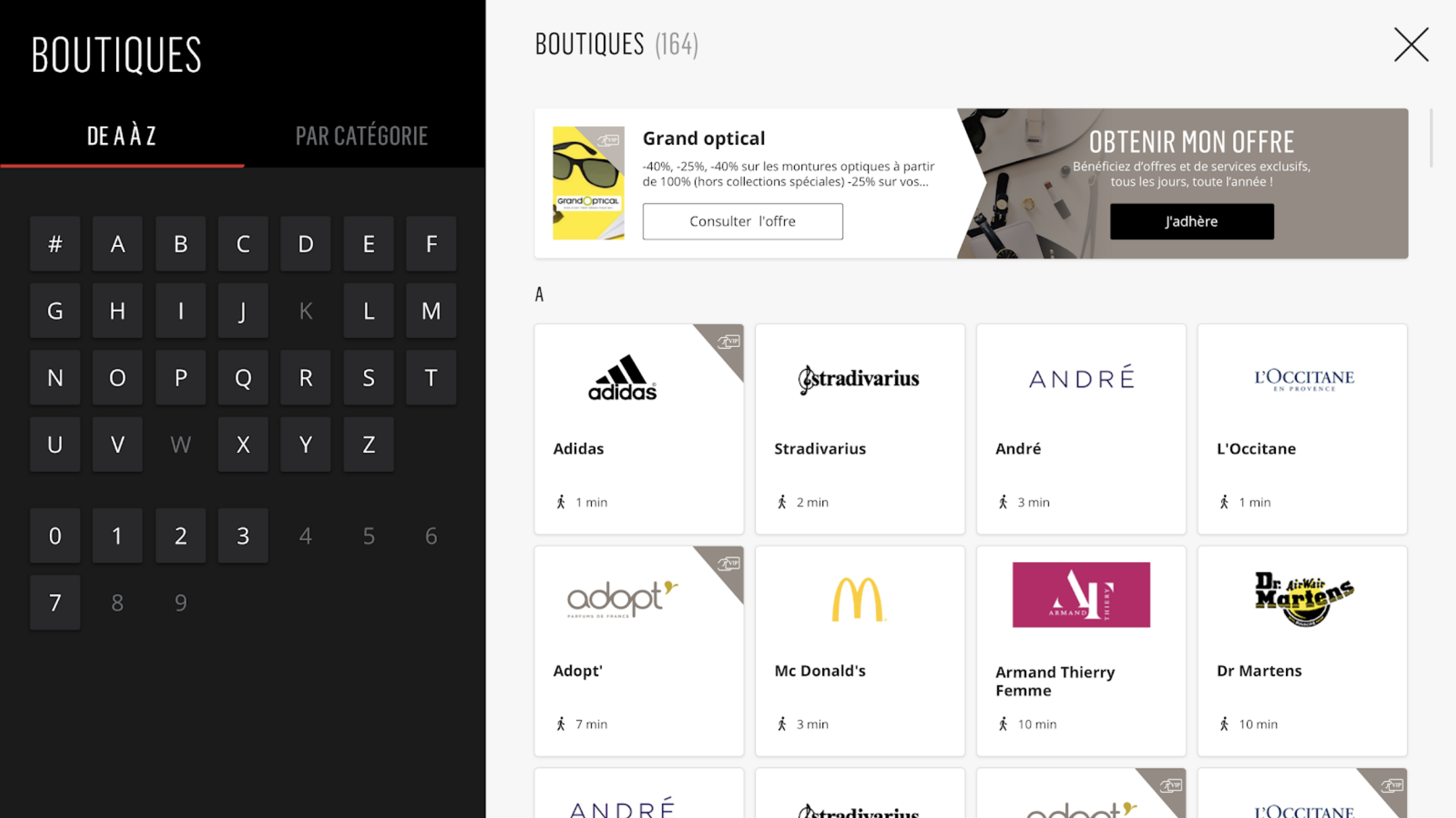Click Consulter l'offre button

pos(742,222)
